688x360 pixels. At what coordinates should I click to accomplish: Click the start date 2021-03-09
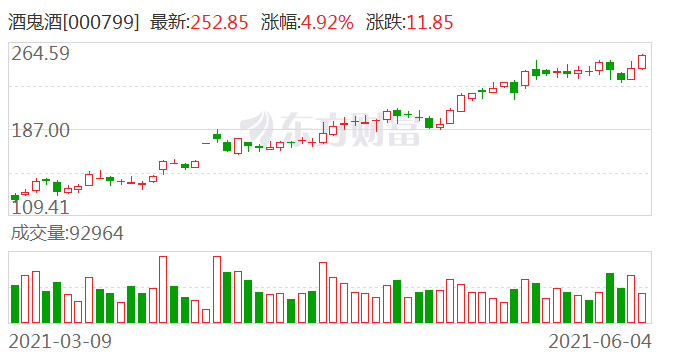[x=60, y=341]
